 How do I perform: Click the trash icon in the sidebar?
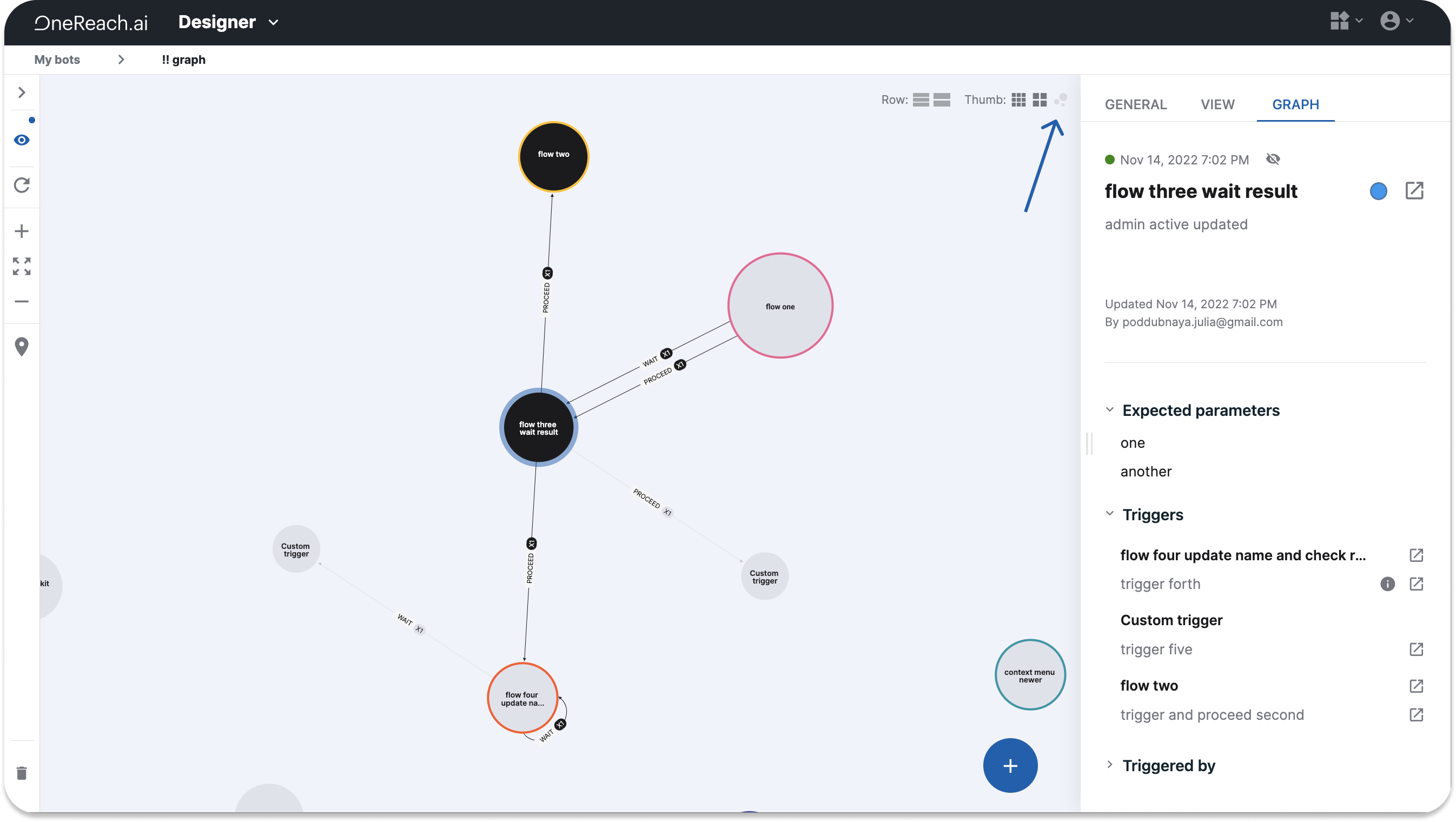[x=22, y=773]
